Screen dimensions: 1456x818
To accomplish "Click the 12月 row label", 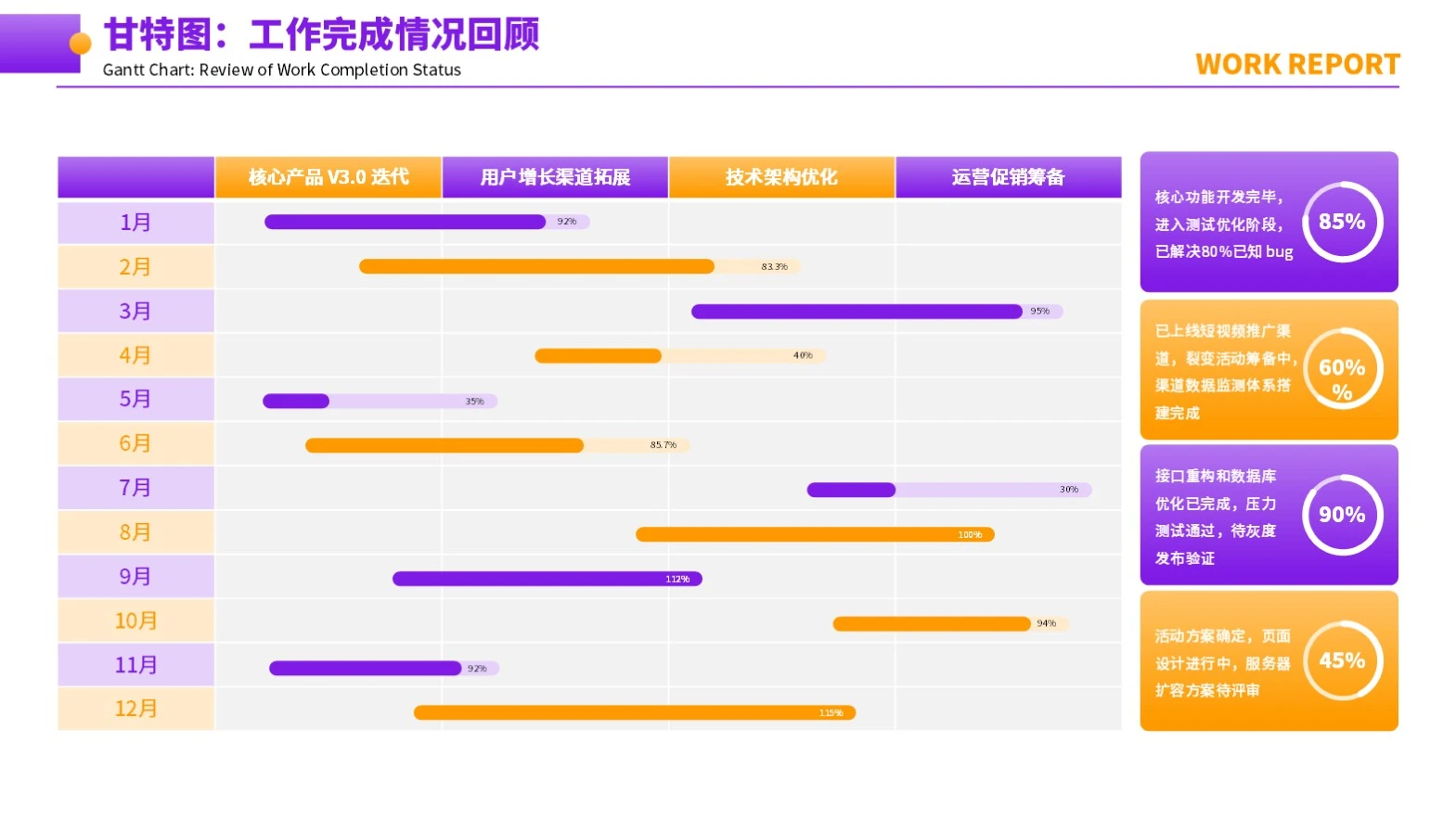I will [x=135, y=709].
